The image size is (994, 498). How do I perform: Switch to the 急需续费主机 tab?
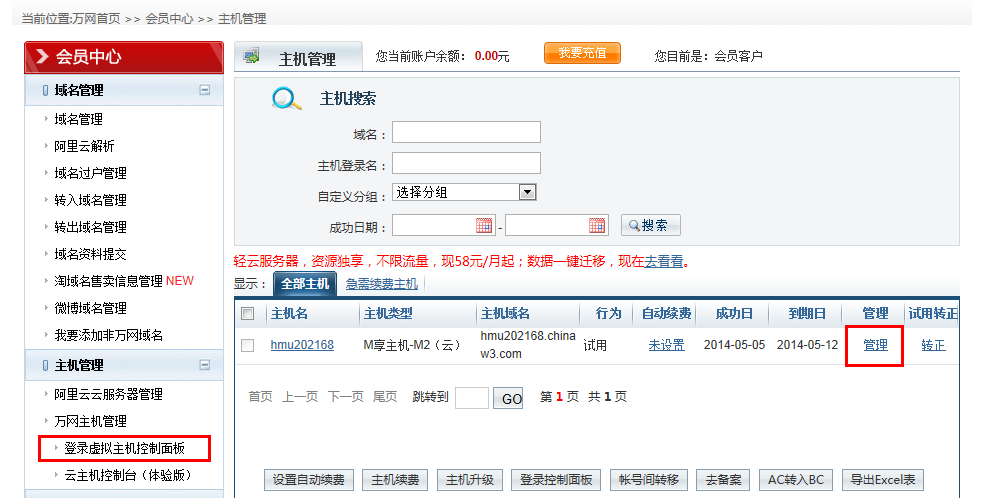point(381,284)
